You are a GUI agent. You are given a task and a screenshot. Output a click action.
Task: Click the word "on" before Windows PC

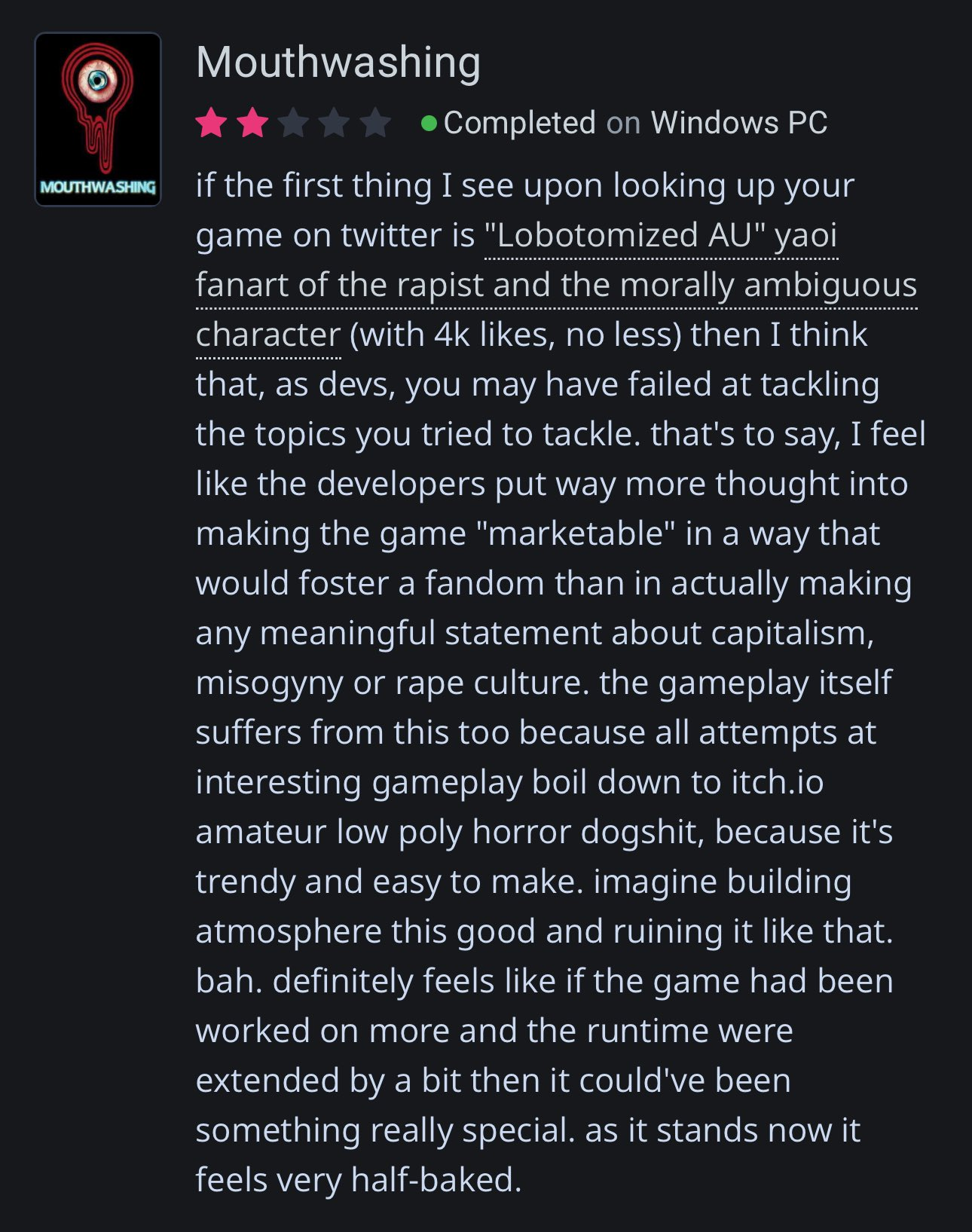[623, 123]
